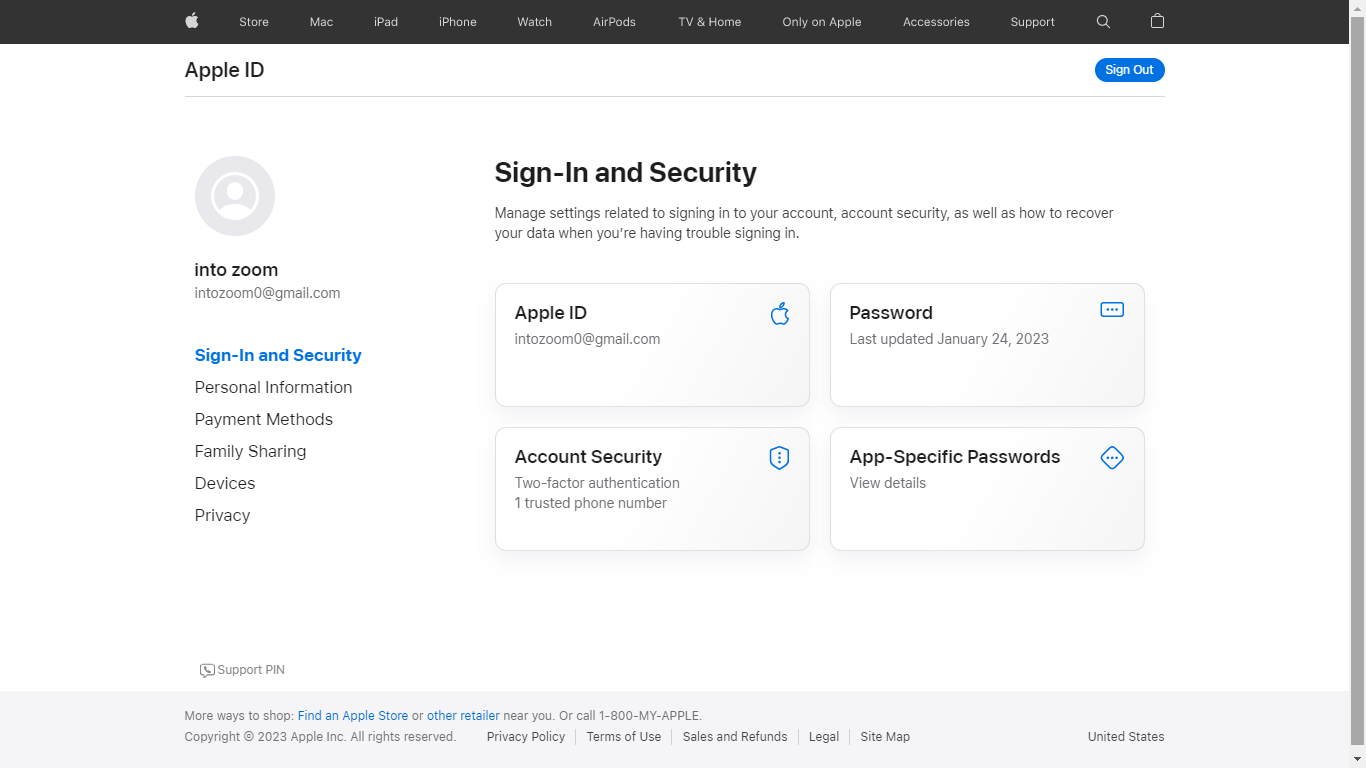Viewport: 1366px width, 768px height.
Task: Click the Support PIN phone icon
Action: pos(207,670)
